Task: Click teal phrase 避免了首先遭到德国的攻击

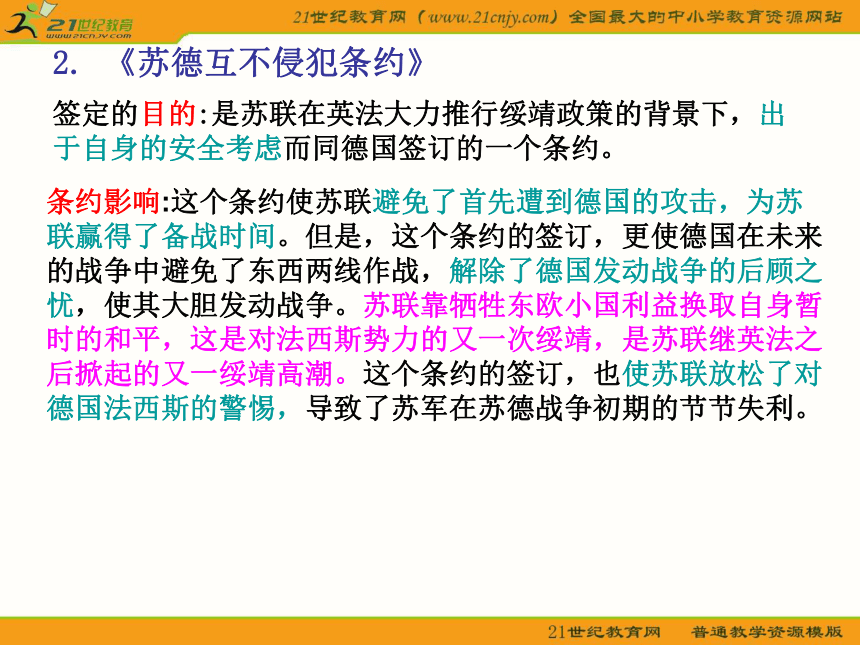Action: pyautogui.click(x=544, y=202)
